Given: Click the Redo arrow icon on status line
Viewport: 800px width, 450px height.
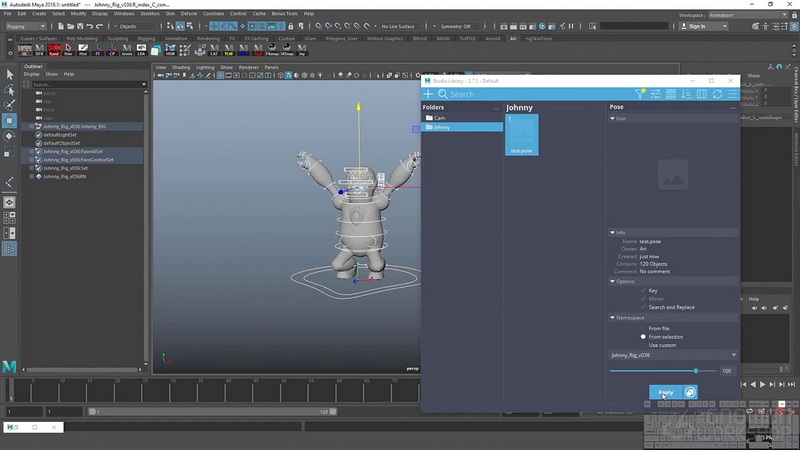Looking at the screenshot, I should (99, 26).
